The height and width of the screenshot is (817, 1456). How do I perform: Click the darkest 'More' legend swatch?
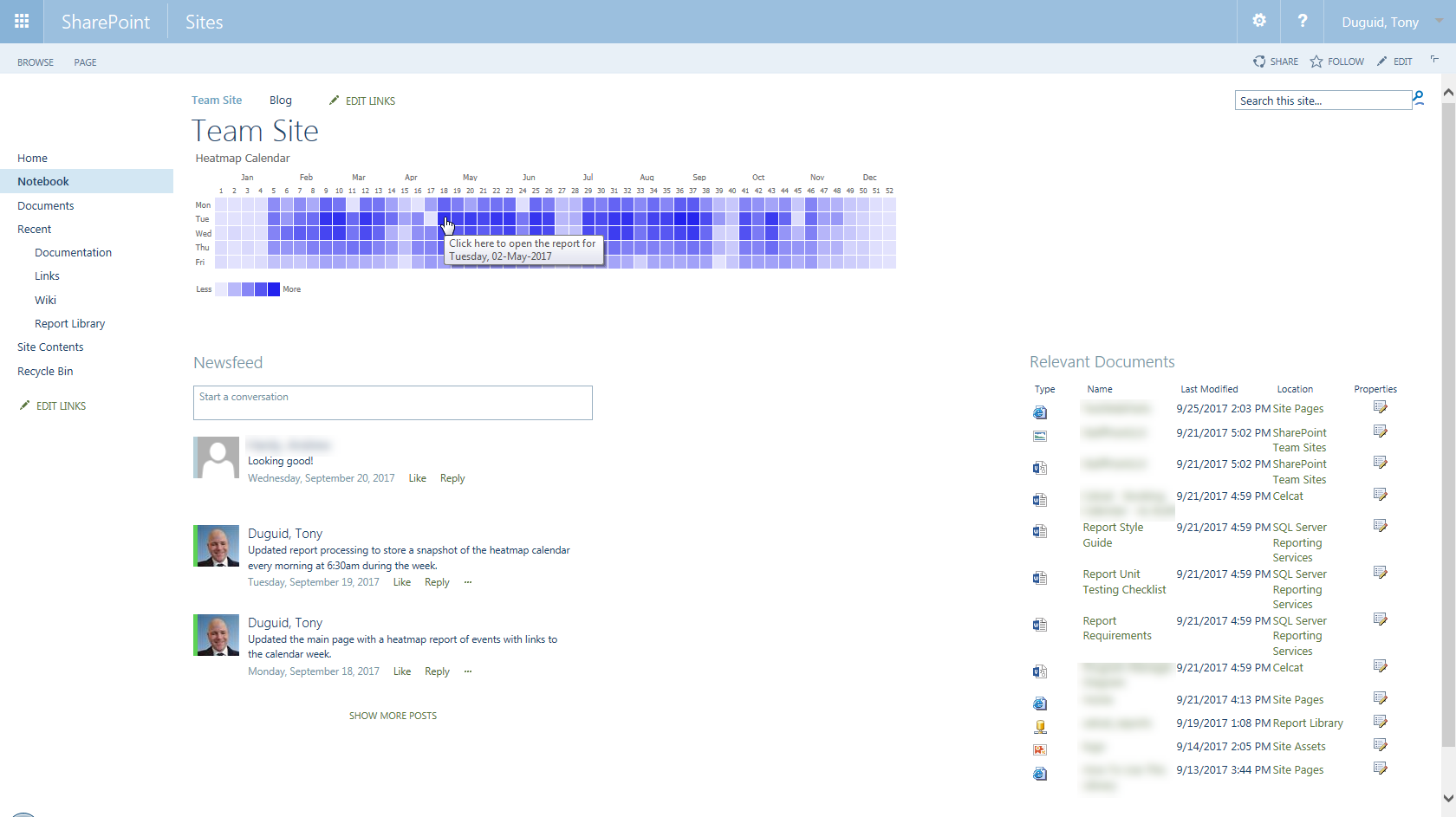(x=274, y=289)
